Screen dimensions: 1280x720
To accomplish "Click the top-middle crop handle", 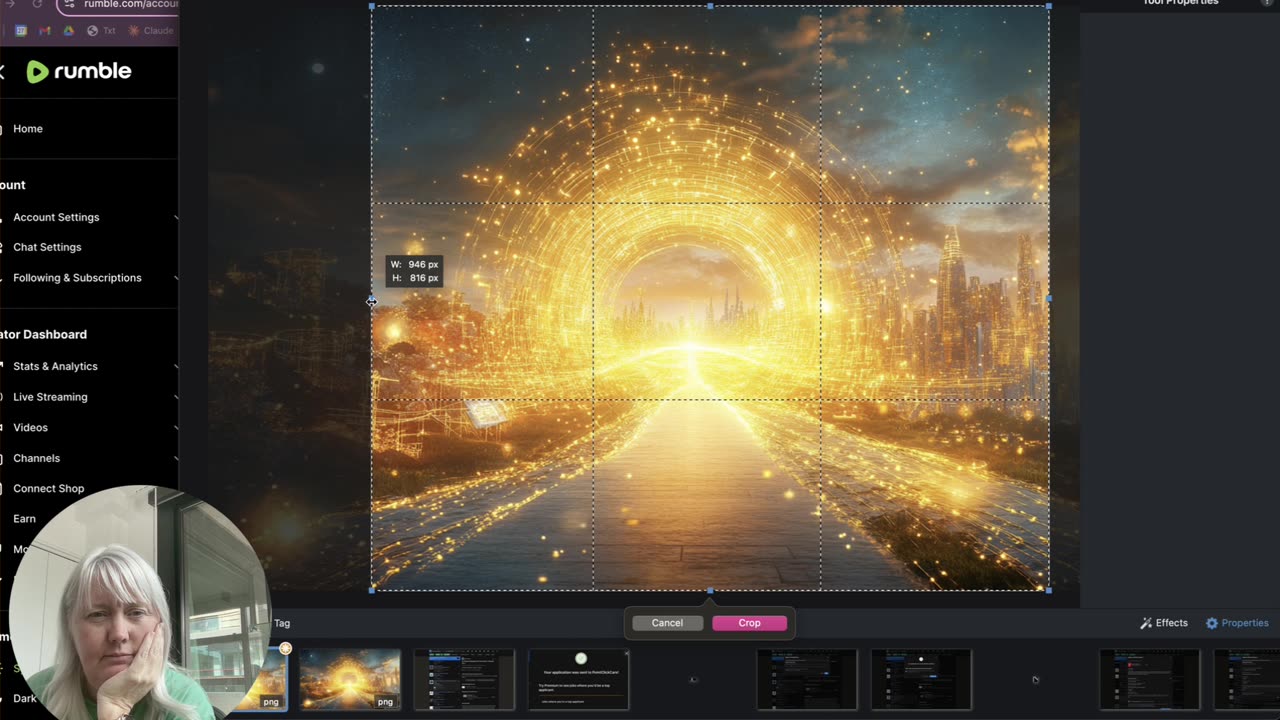I will coord(710,6).
